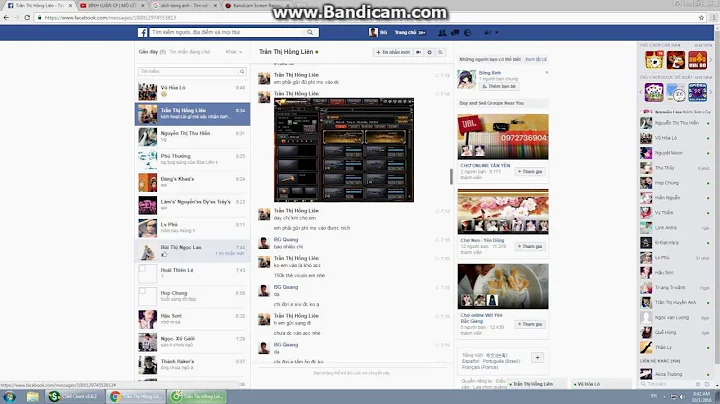
Task: Chat with Hiền Nguyễn in sidebar
Action: 676,198
